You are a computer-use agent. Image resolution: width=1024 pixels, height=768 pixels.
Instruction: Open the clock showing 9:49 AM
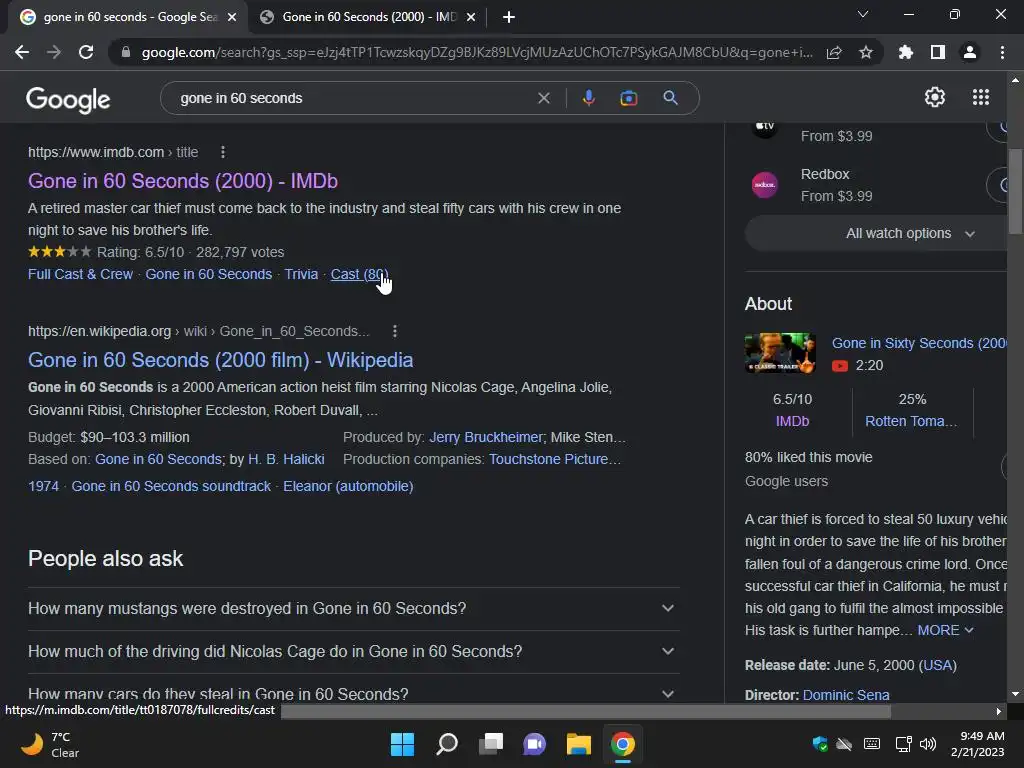point(978,744)
